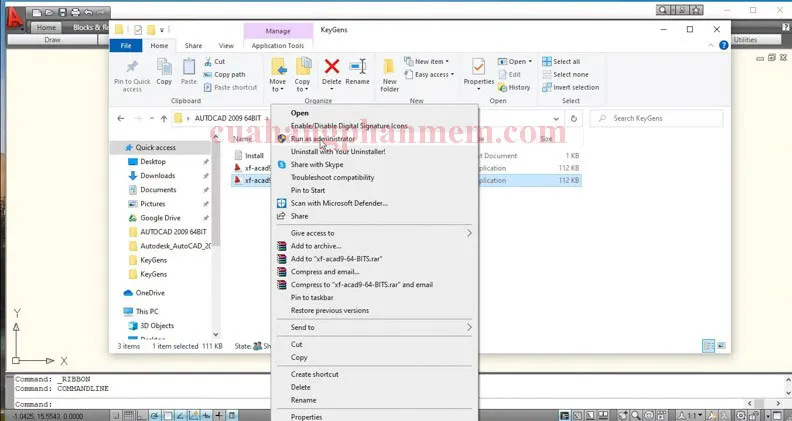Viewport: 792px width, 421px height.
Task: Click the New folder icon
Action: pyautogui.click(x=389, y=67)
